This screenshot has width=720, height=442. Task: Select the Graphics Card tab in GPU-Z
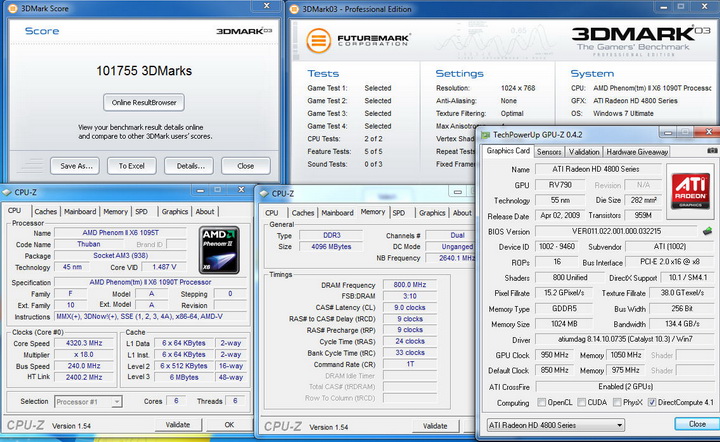[x=508, y=151]
